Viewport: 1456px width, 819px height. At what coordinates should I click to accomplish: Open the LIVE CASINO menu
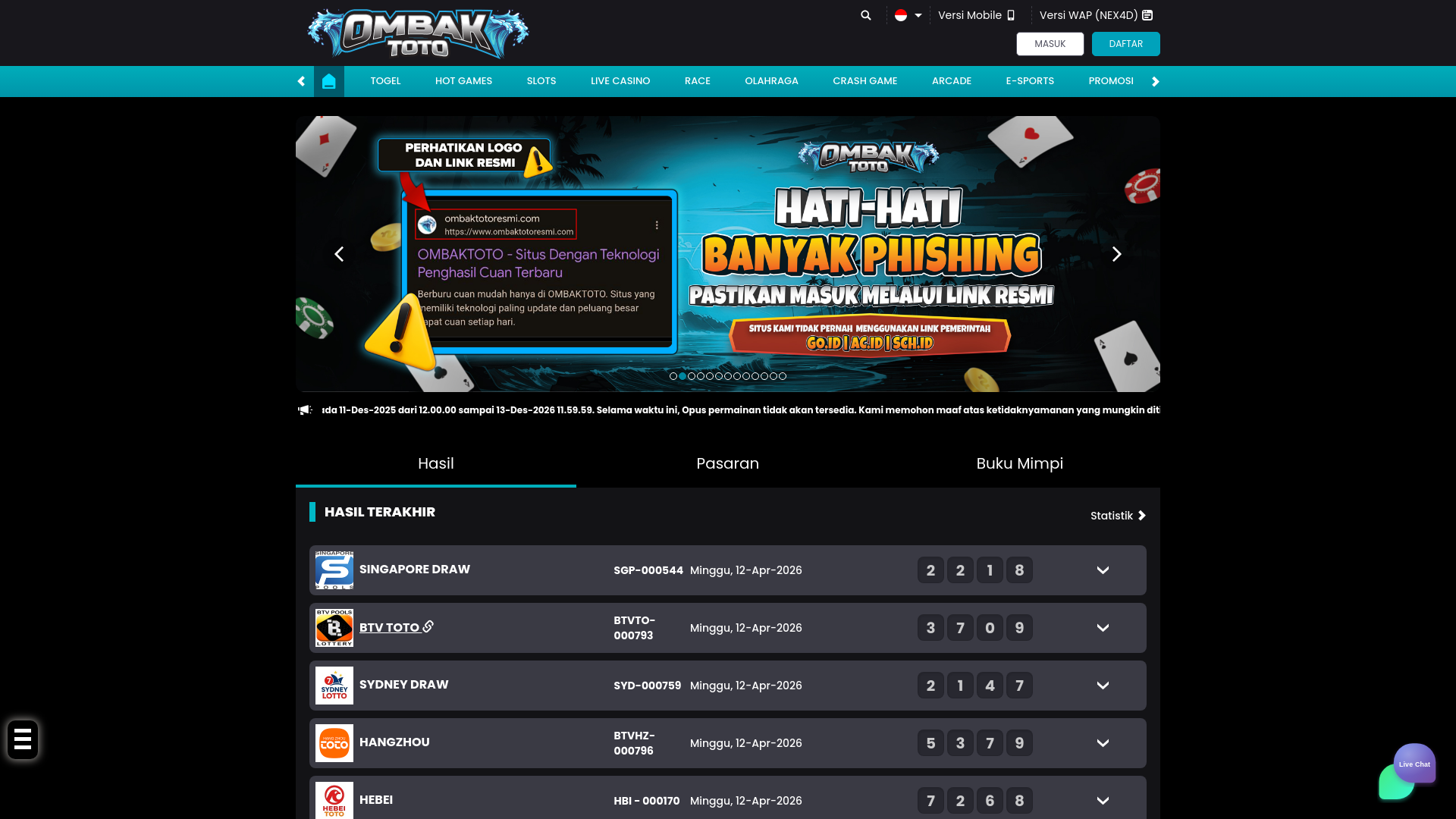[620, 81]
